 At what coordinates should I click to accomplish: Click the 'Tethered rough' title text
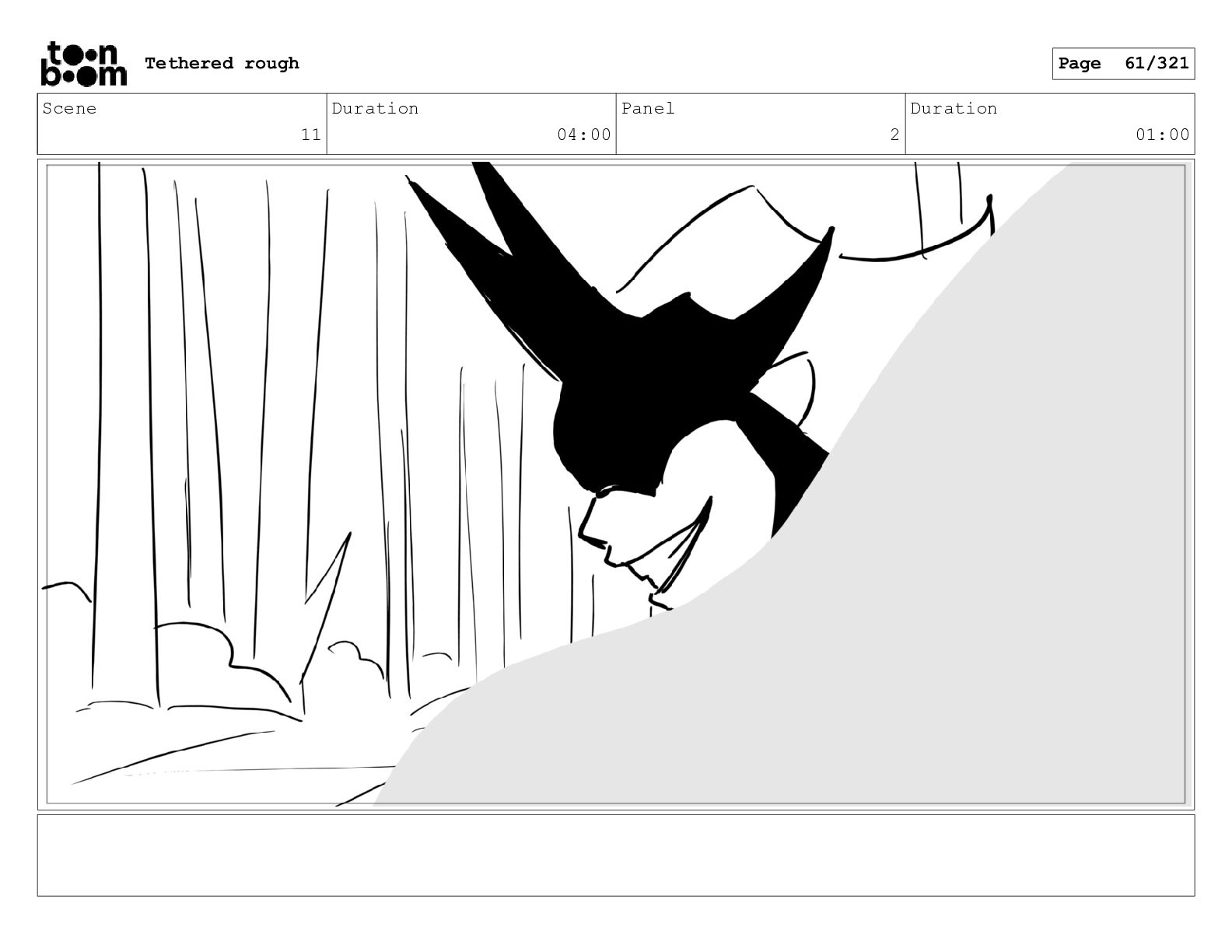[222, 63]
